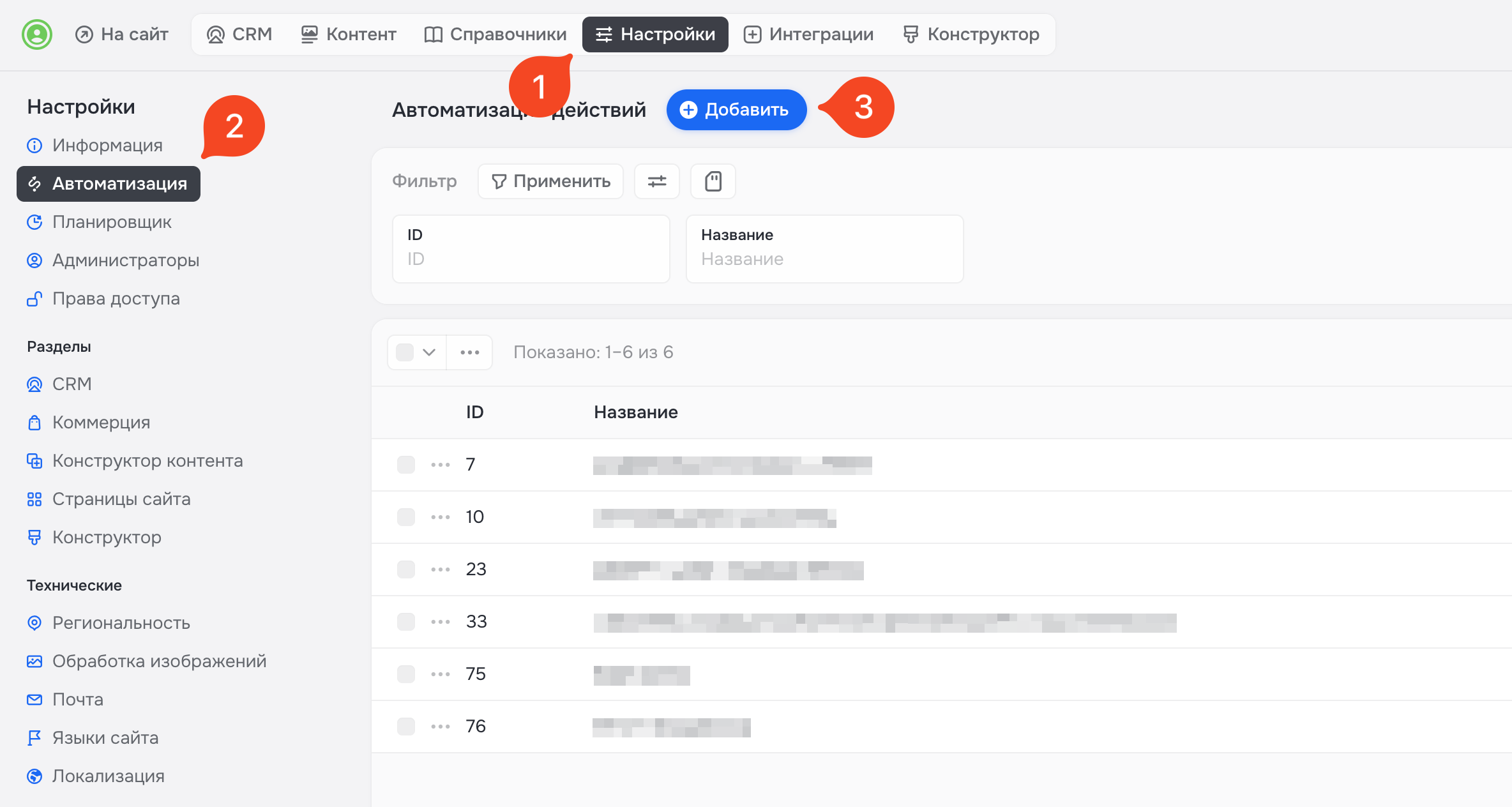1512x807 pixels.
Task: Click the Информация info icon
Action: point(34,146)
